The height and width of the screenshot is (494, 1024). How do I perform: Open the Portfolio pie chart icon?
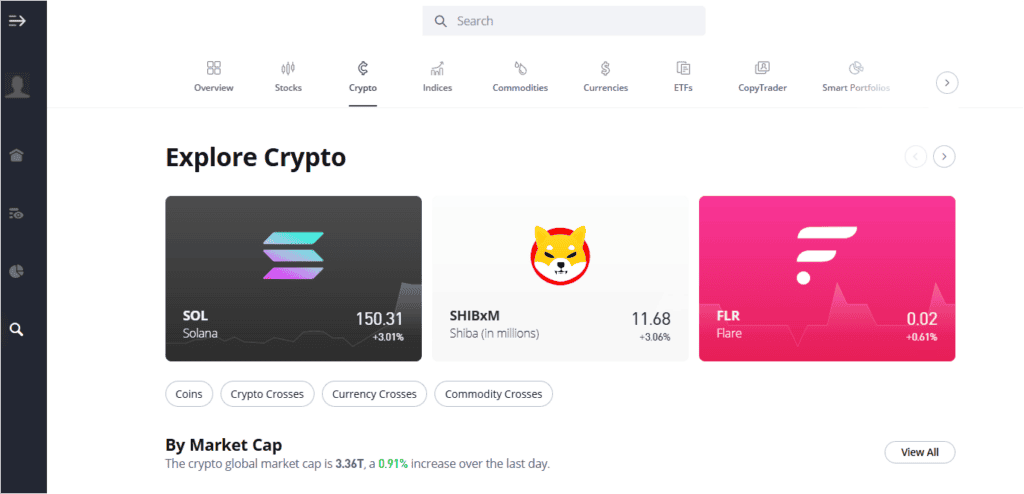pyautogui.click(x=17, y=271)
